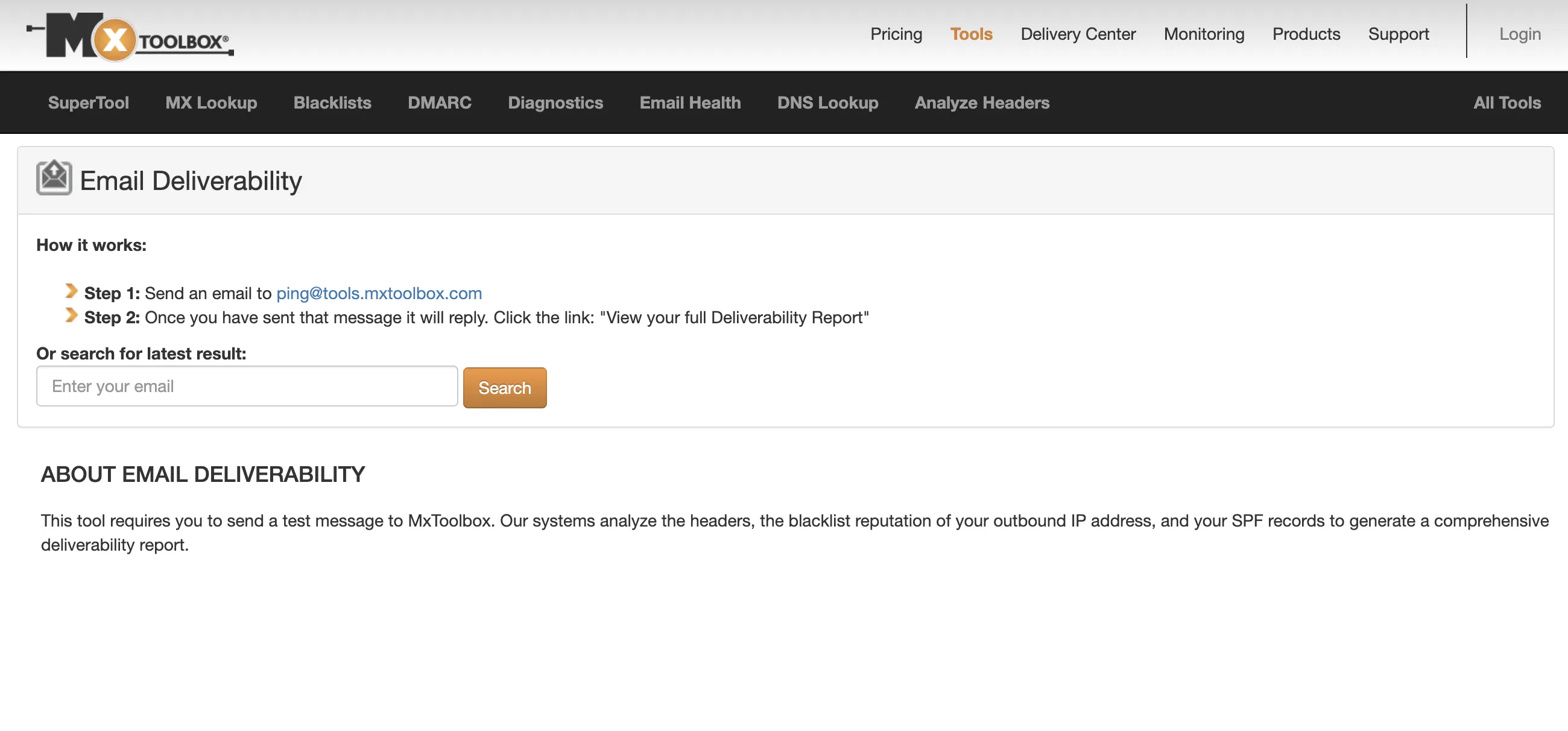Open the Pricing page
1568x731 pixels.
pyautogui.click(x=896, y=34)
